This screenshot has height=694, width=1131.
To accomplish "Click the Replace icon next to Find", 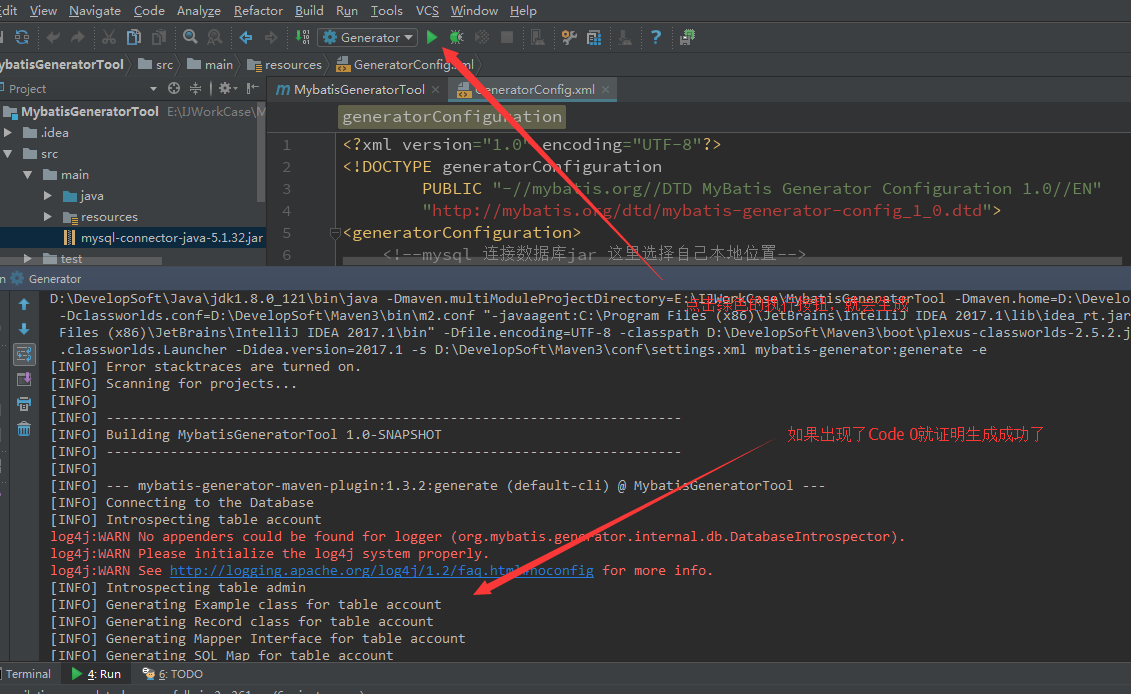I will tap(215, 38).
